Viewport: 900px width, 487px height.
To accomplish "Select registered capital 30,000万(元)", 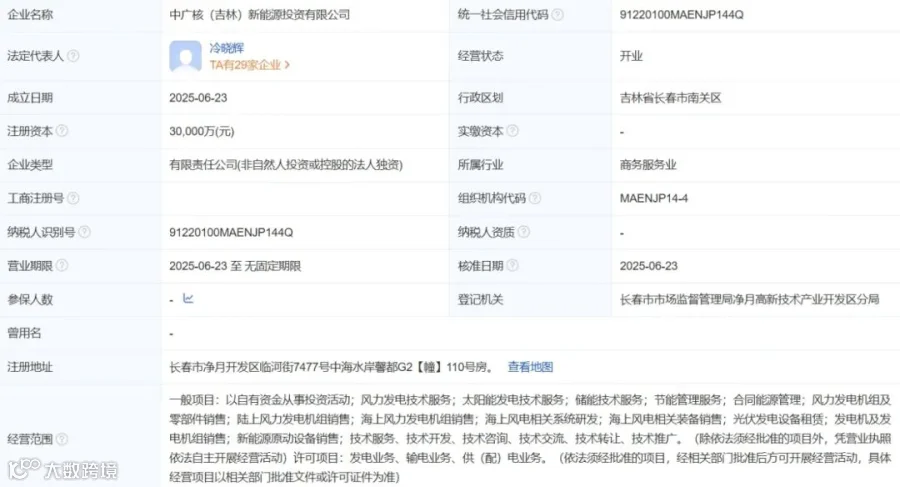I will [x=201, y=132].
